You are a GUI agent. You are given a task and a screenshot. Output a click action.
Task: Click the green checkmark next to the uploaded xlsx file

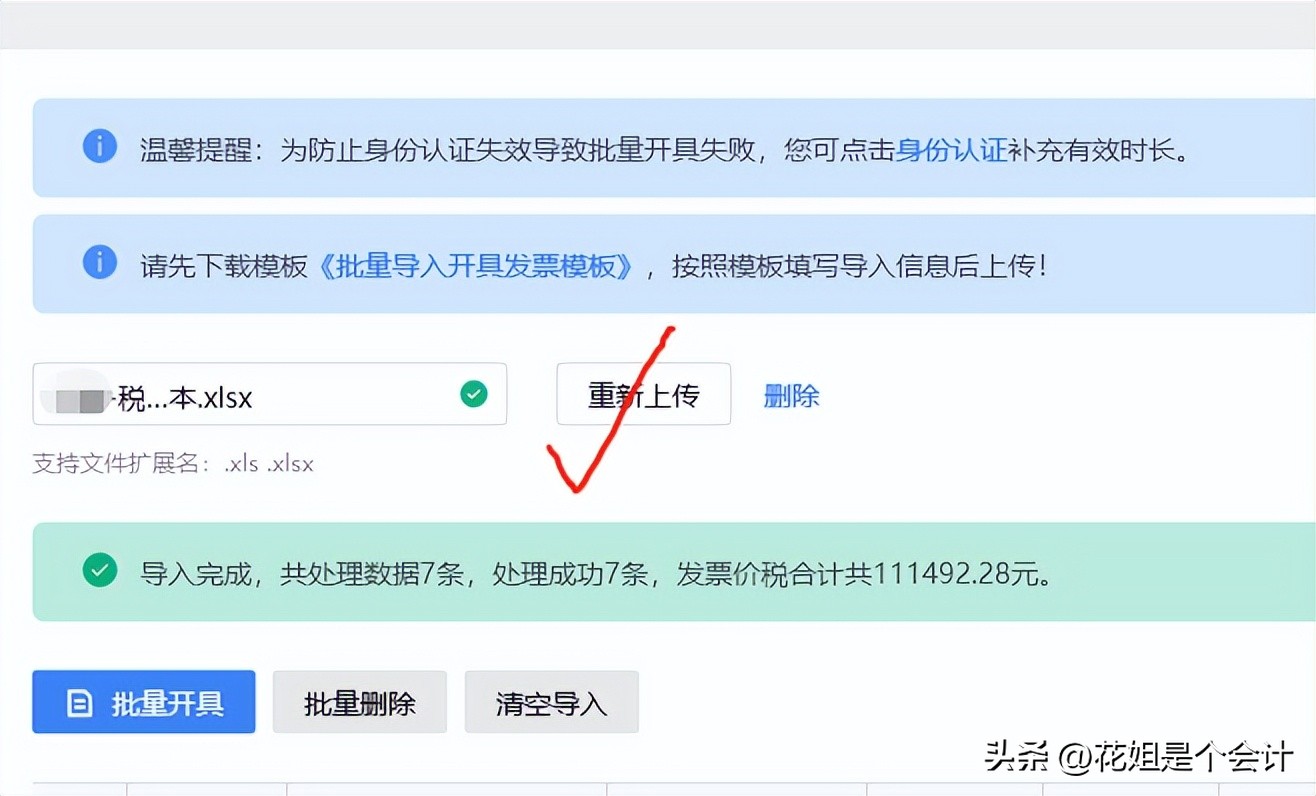tap(474, 394)
